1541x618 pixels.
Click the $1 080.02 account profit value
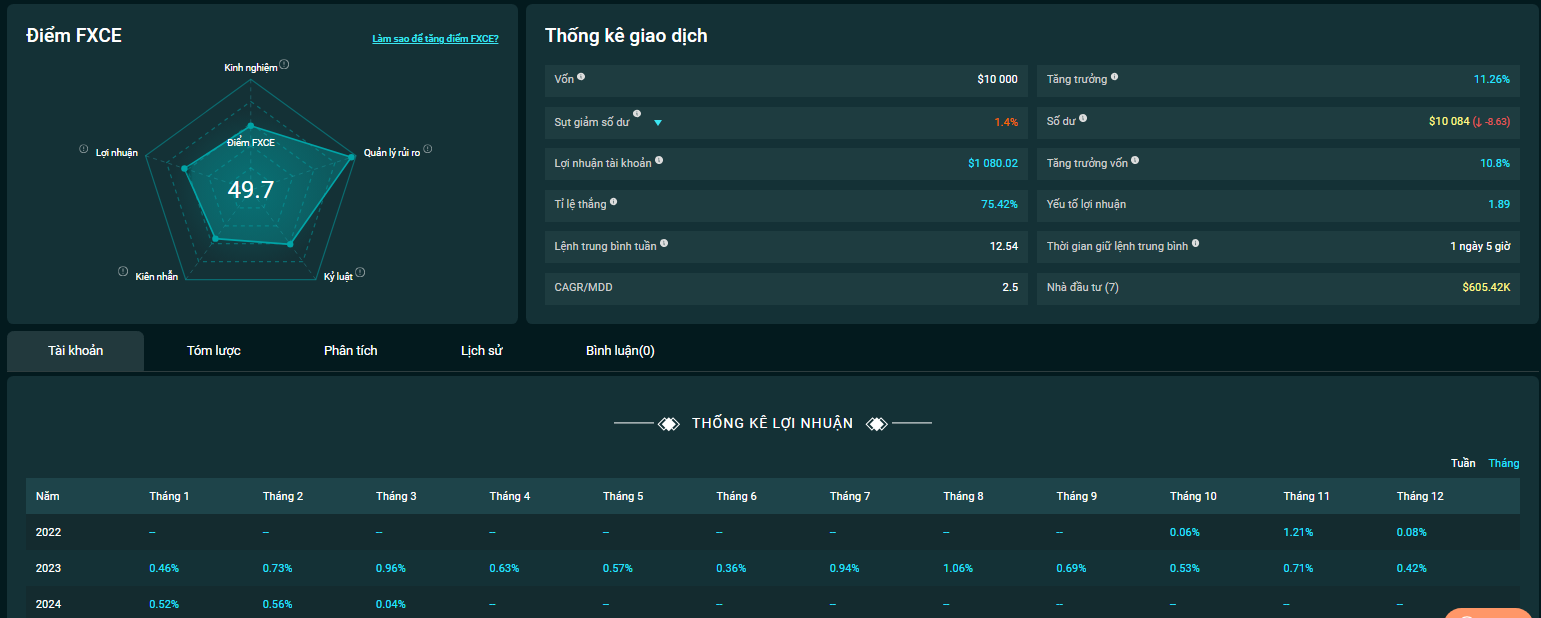pos(993,163)
